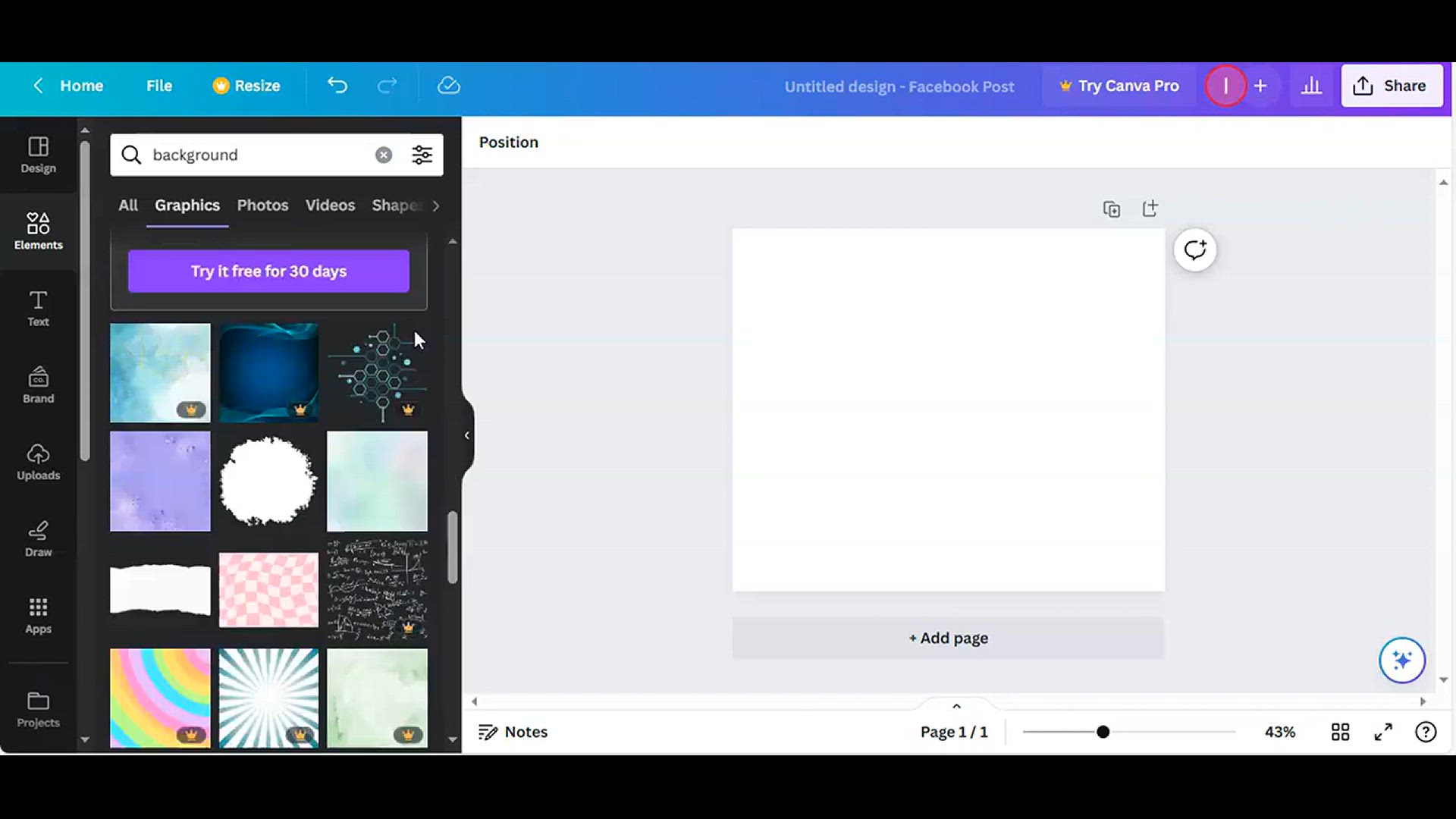Select the light green watercolor graphic
This screenshot has height=819, width=1456.
point(377,698)
